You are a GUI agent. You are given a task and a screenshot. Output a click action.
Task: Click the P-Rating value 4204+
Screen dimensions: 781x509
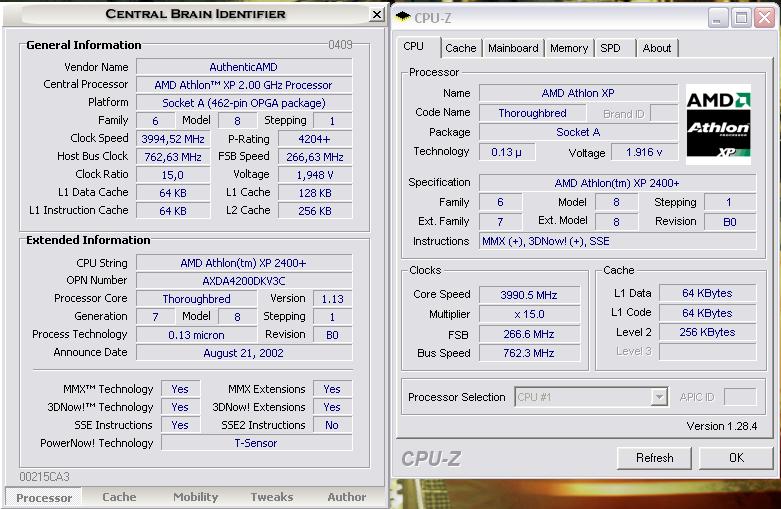point(315,139)
